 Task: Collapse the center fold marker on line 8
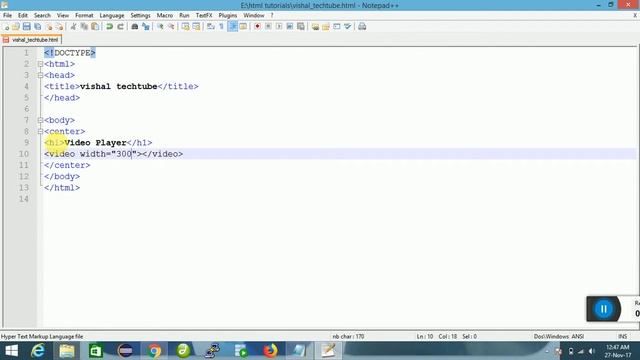click(x=40, y=131)
